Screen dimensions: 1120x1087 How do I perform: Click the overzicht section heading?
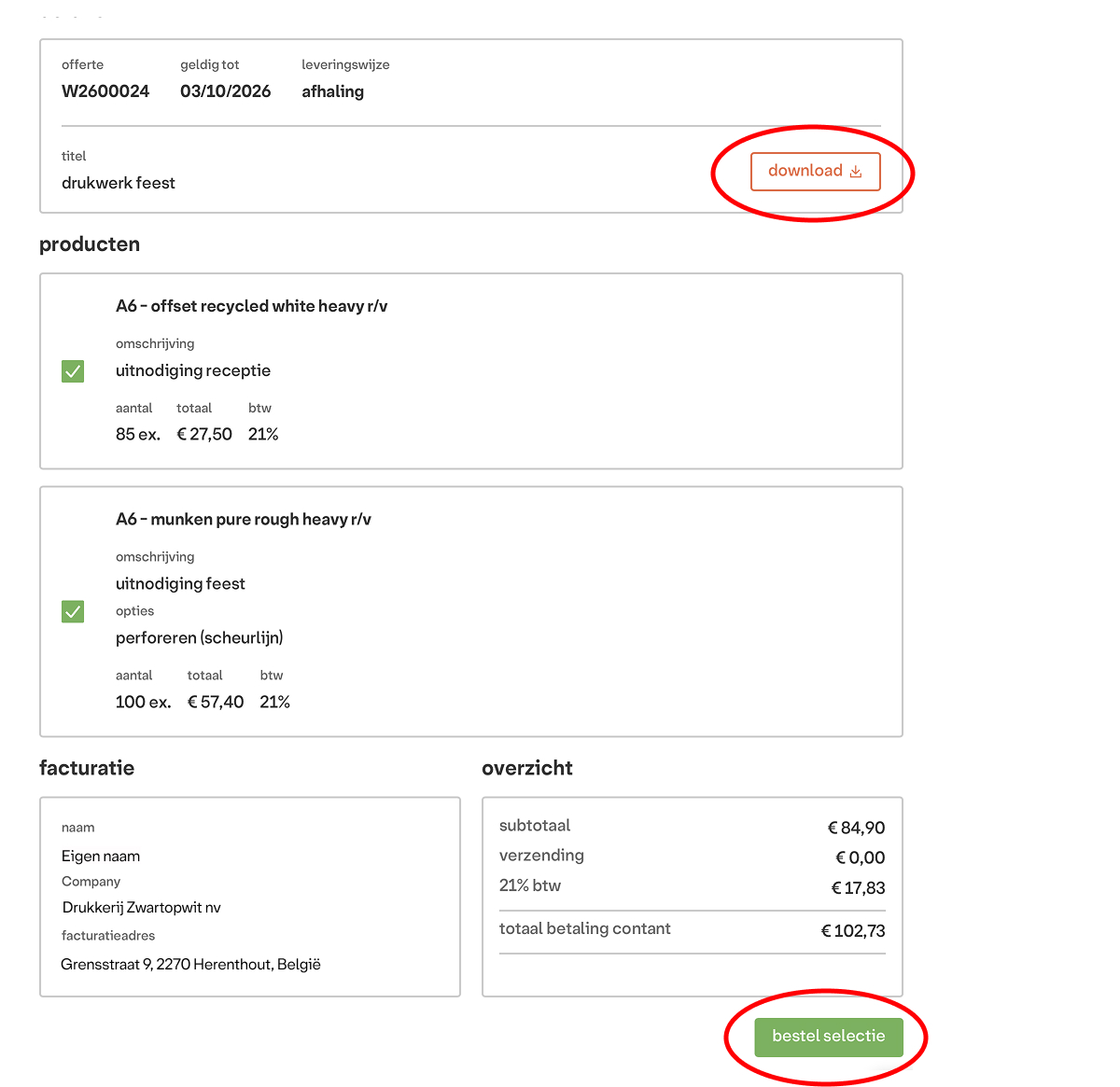pyautogui.click(x=527, y=768)
